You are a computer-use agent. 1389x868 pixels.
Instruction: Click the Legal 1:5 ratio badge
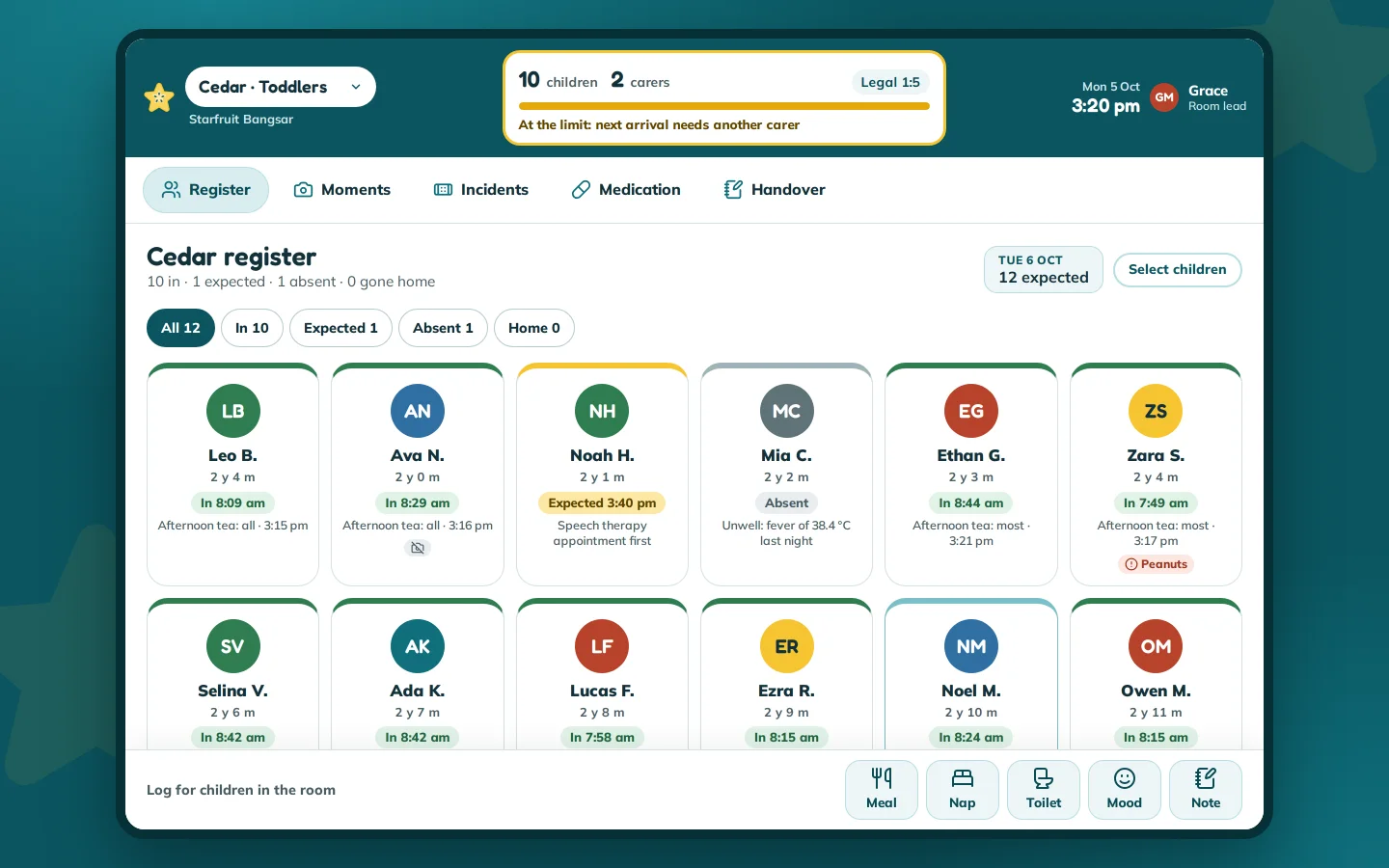tap(890, 82)
